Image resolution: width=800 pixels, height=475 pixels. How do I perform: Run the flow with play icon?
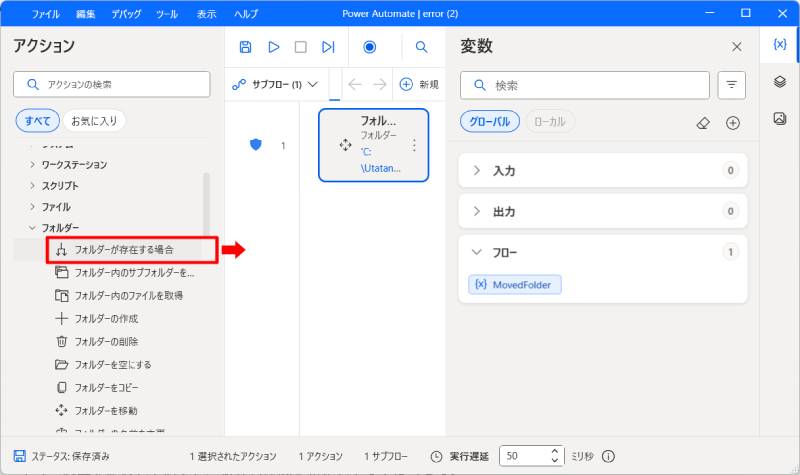(x=273, y=47)
